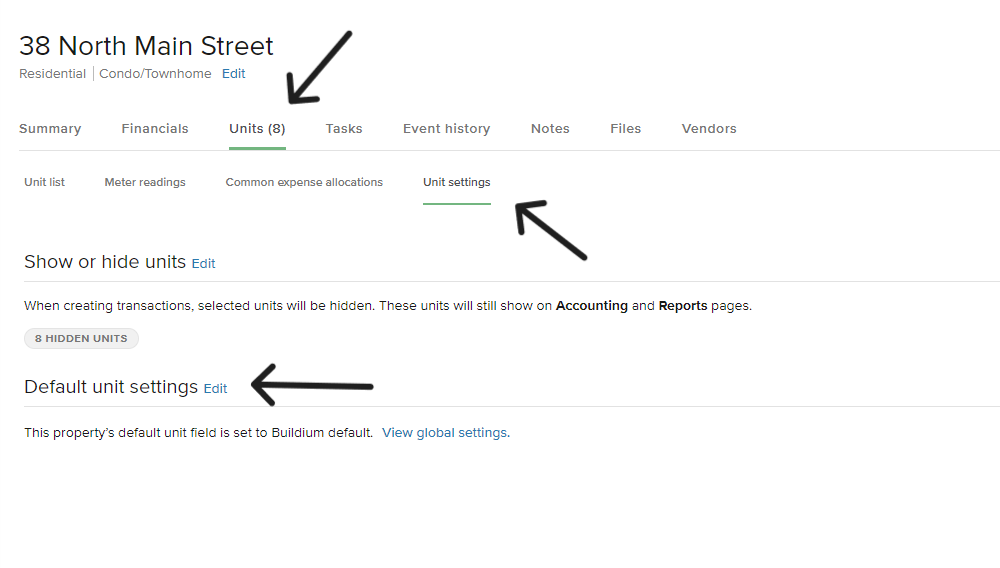The height and width of the screenshot is (568, 1000).
Task: Click the 8 Hidden Units badge
Action: pos(81,339)
